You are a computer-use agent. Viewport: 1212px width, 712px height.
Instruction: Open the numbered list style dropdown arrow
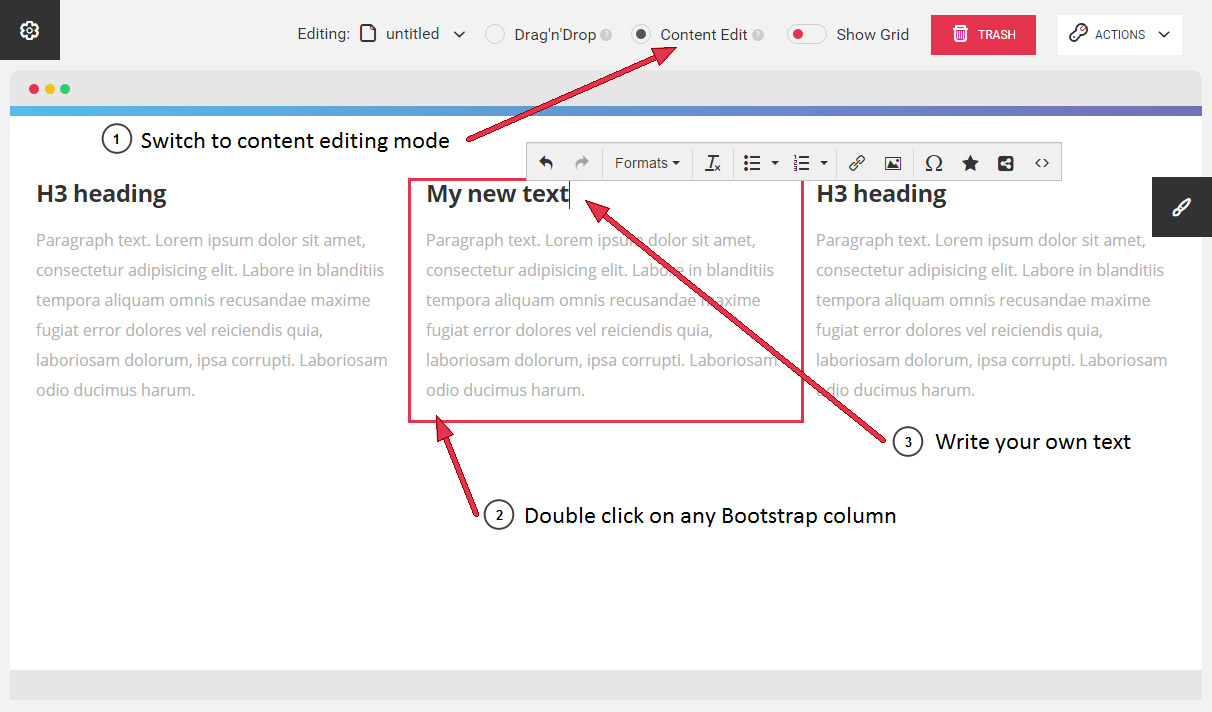pos(824,163)
